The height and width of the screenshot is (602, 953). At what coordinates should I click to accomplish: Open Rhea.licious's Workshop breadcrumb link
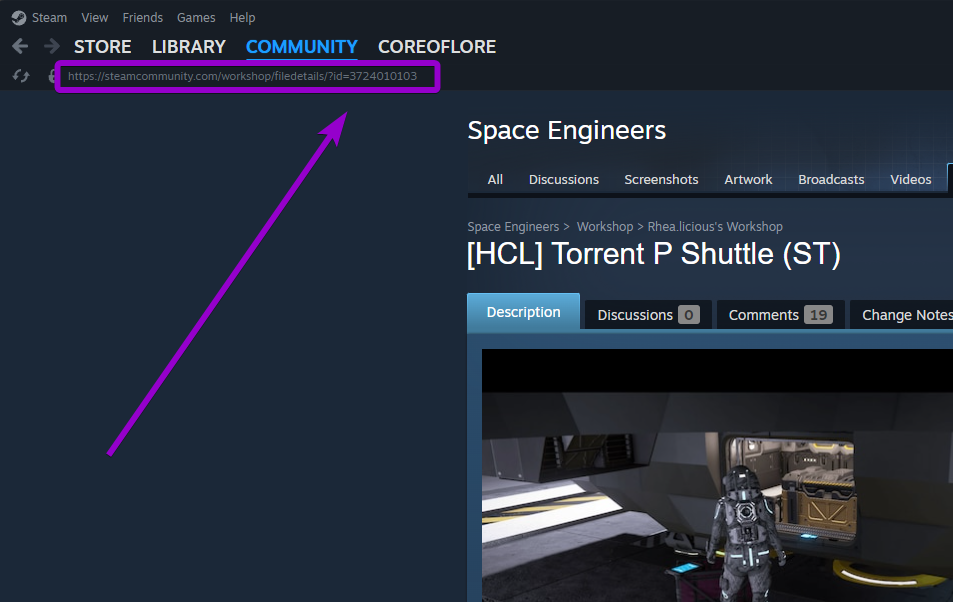(x=715, y=227)
